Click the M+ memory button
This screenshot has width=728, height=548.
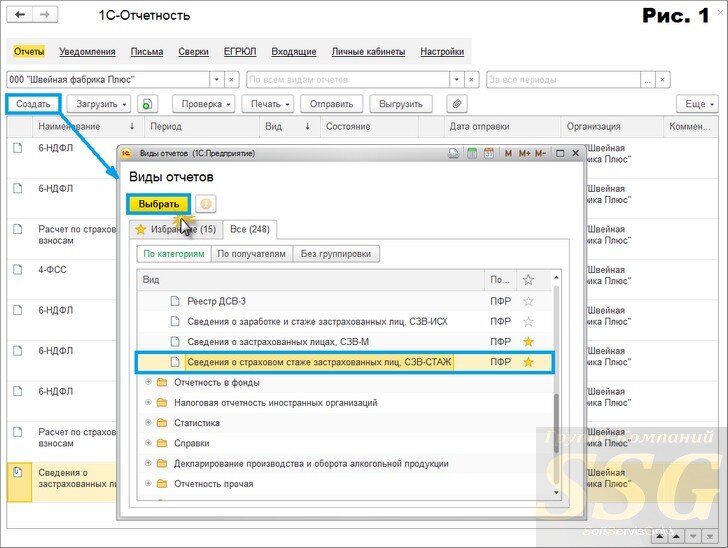pyautogui.click(x=525, y=153)
